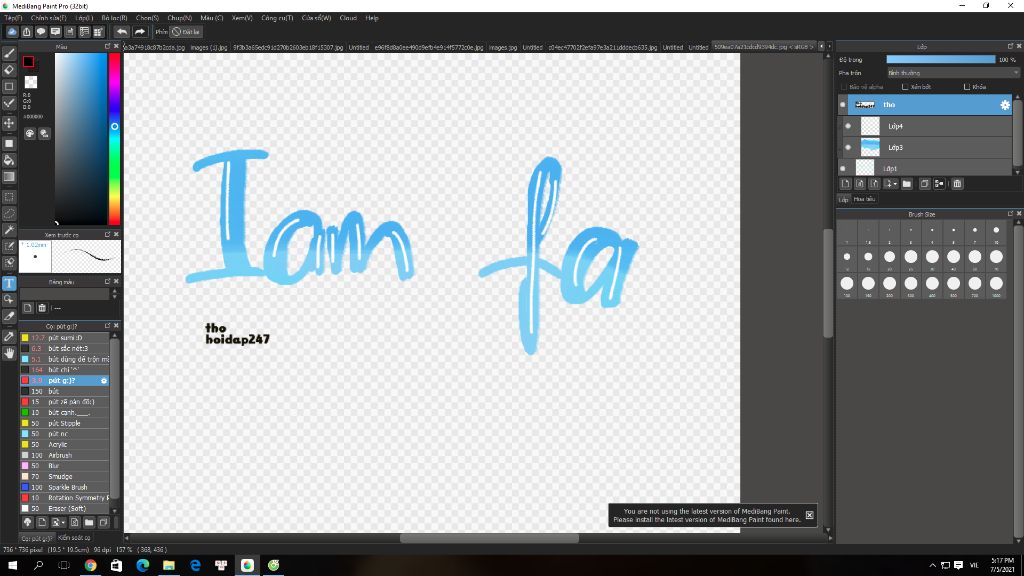Click trash icon in the Bảng màu panel
The image size is (1024, 576).
pyautogui.click(x=42, y=308)
